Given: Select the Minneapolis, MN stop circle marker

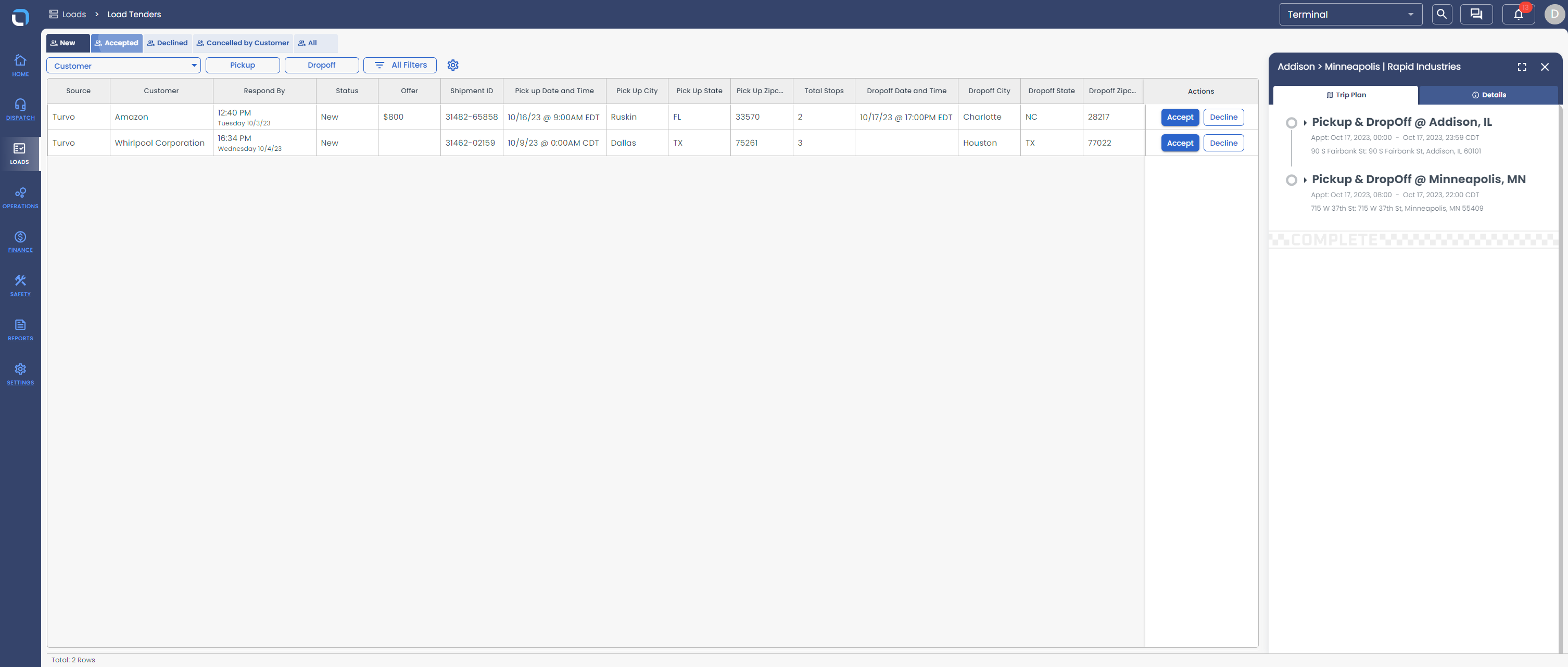Looking at the screenshot, I should point(1291,180).
